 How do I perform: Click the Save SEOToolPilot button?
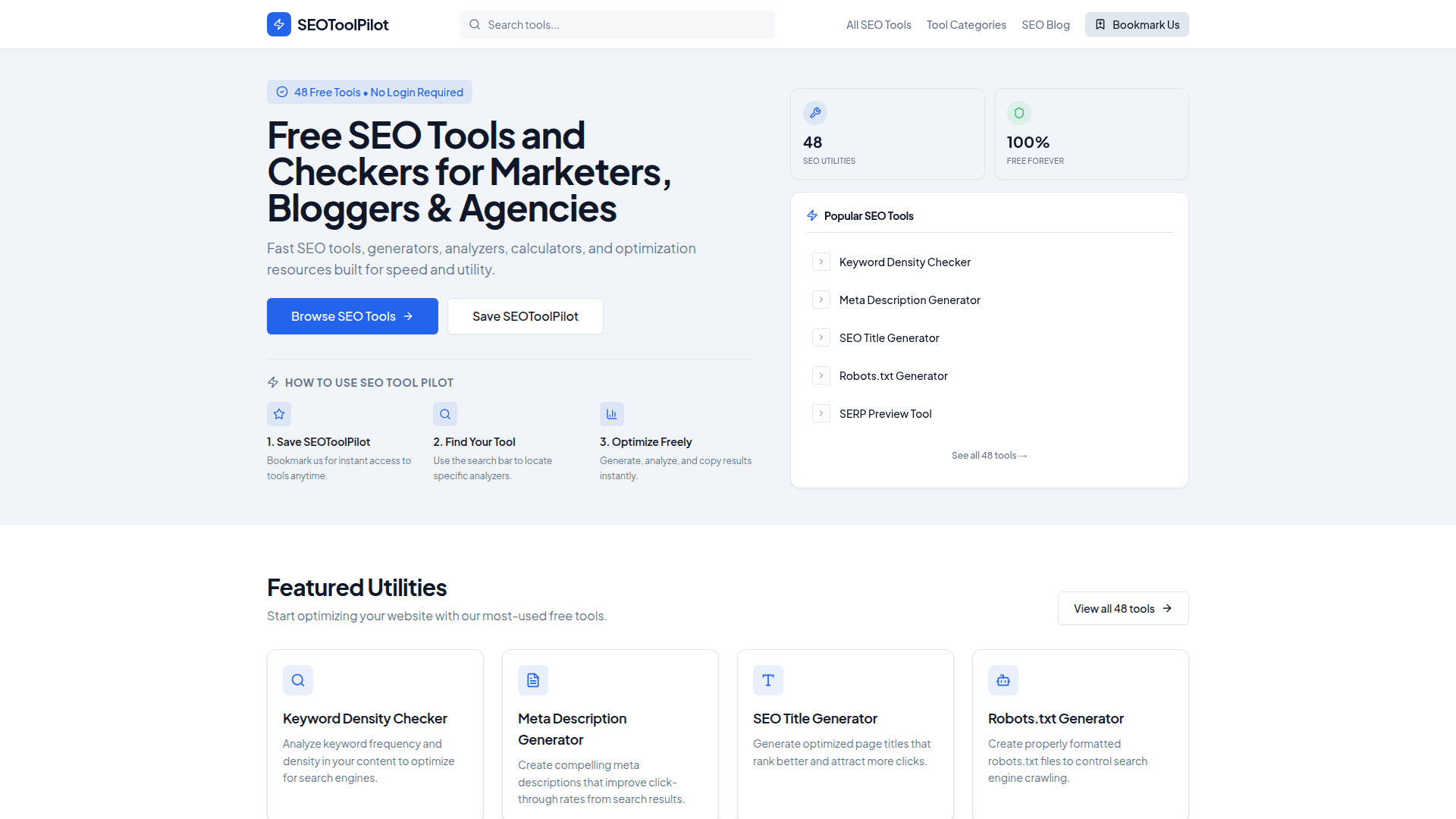point(526,316)
